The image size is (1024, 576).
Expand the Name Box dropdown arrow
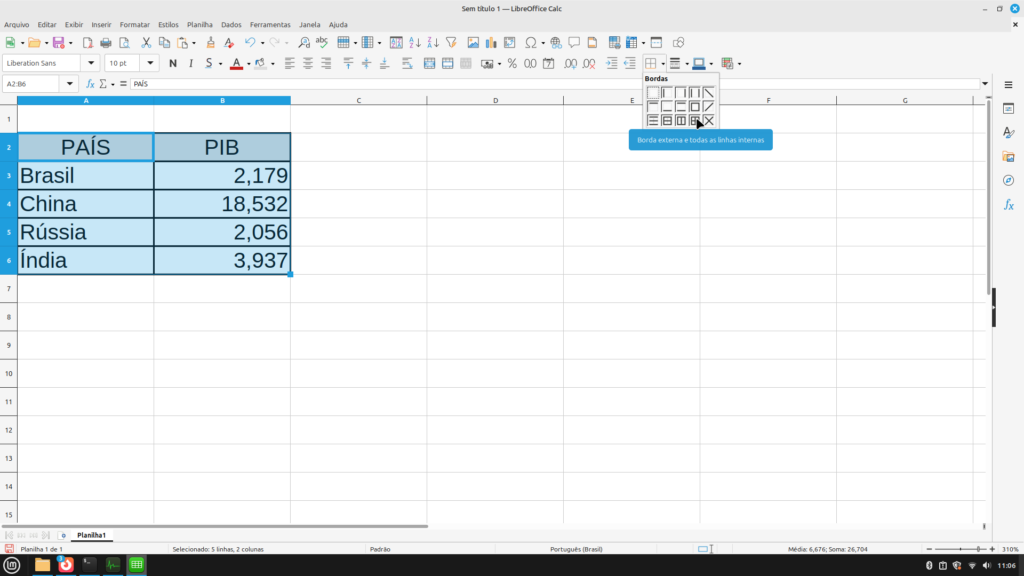pyautogui.click(x=75, y=84)
